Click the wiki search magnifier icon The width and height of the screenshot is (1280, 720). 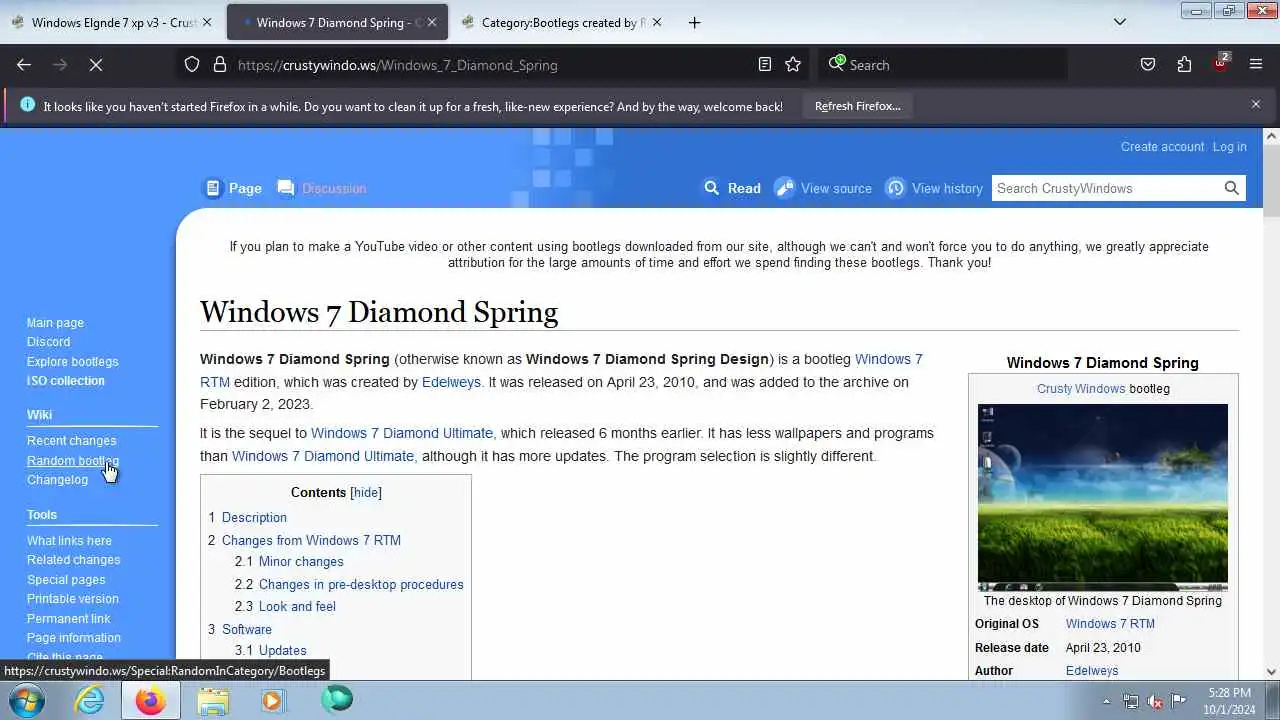pyautogui.click(x=1231, y=188)
